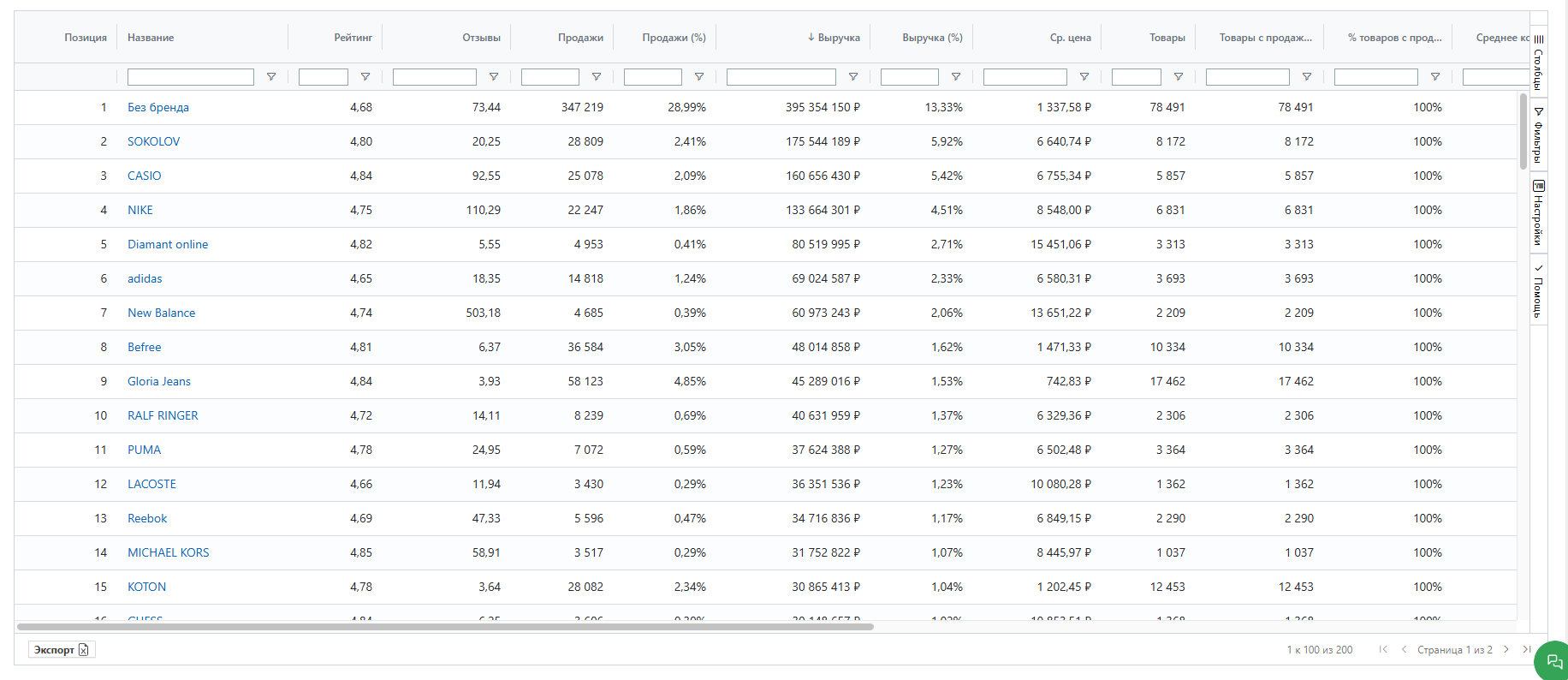Viewport: 1568px width, 680px height.
Task: Go to the next page arrow
Action: click(x=1506, y=649)
